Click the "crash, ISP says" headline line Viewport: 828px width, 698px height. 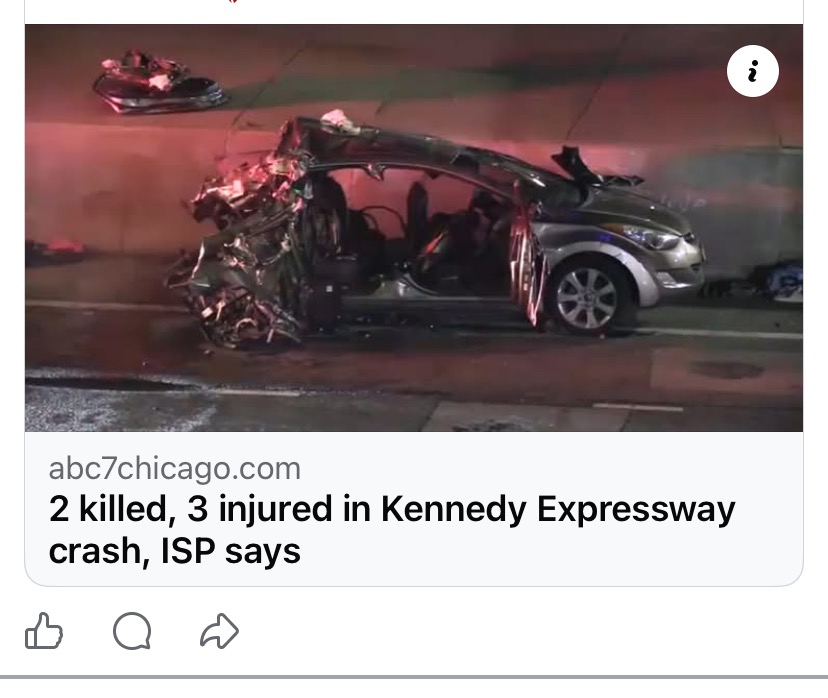click(x=175, y=551)
